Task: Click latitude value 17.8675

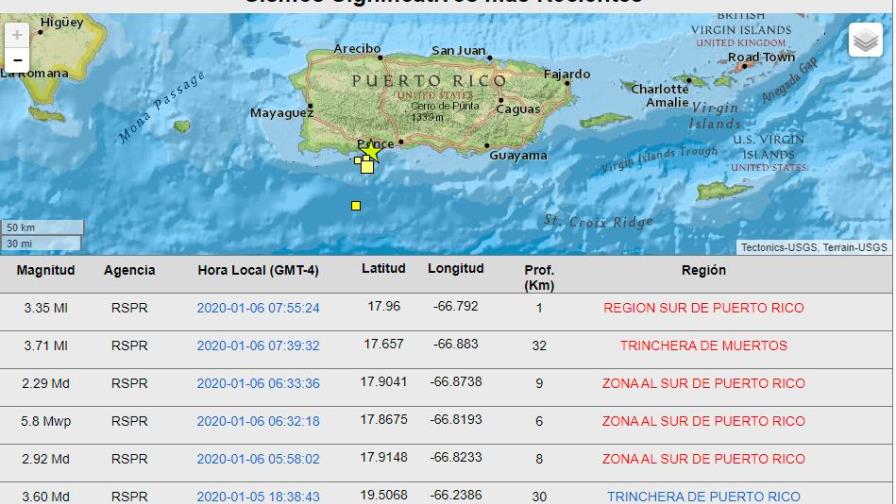Action: pos(383,419)
